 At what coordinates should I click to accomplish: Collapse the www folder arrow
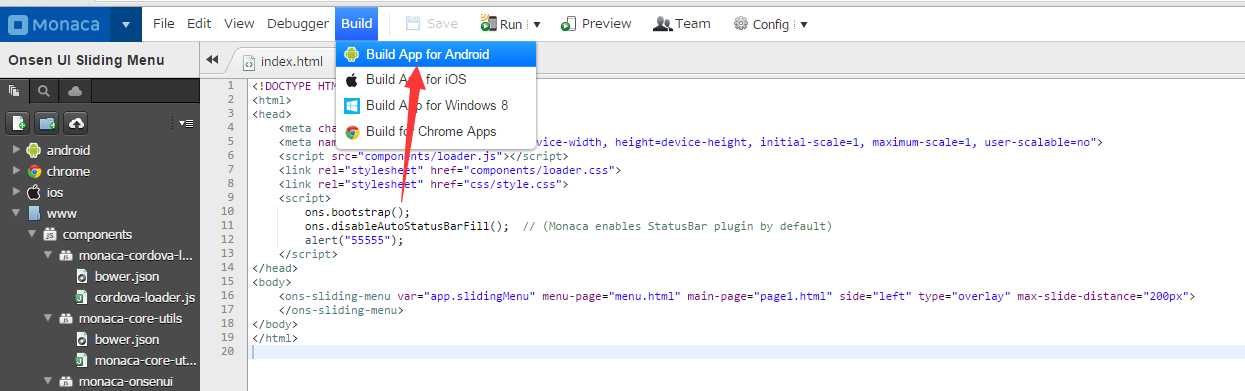[x=15, y=213]
